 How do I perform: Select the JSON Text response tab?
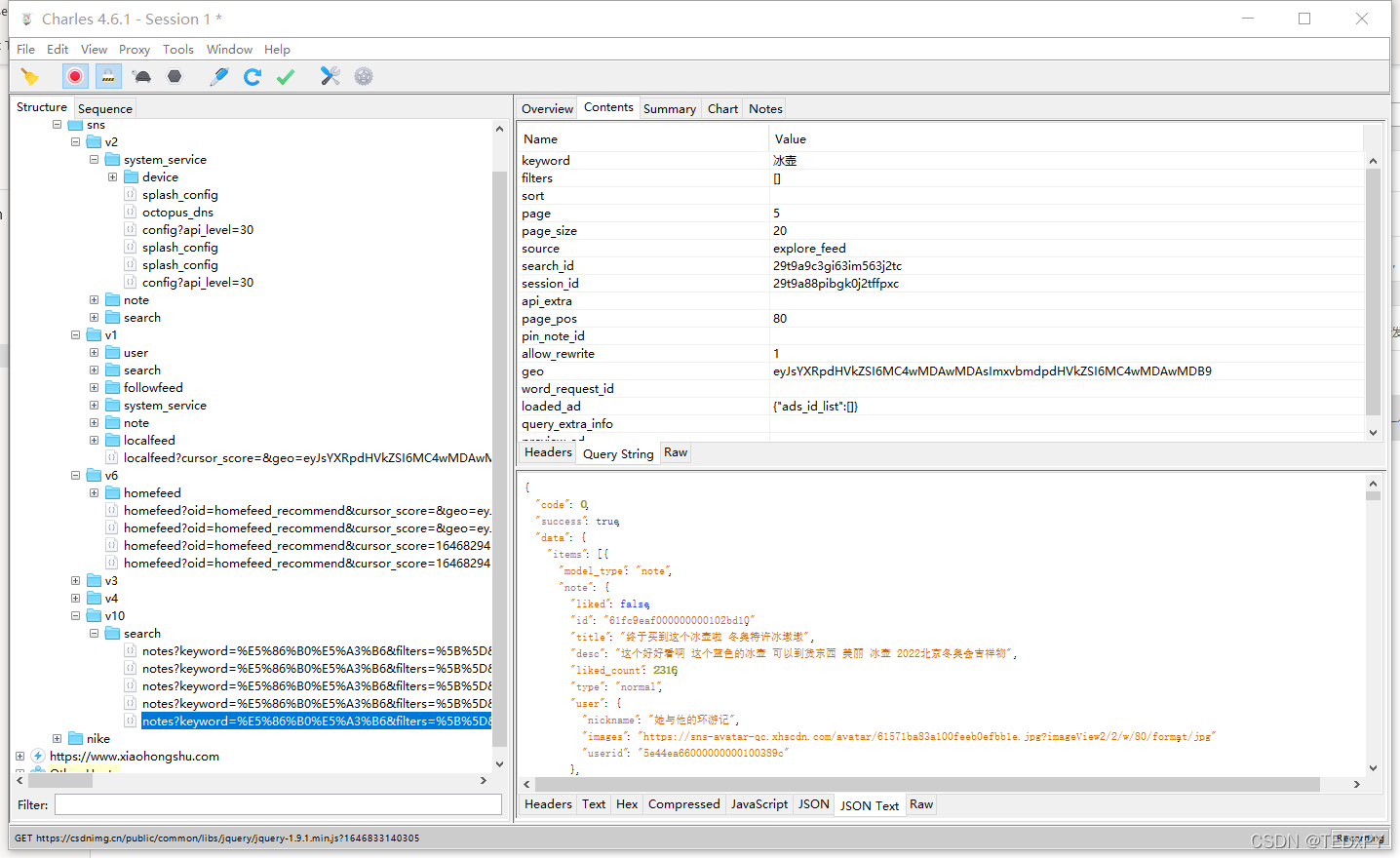click(870, 805)
